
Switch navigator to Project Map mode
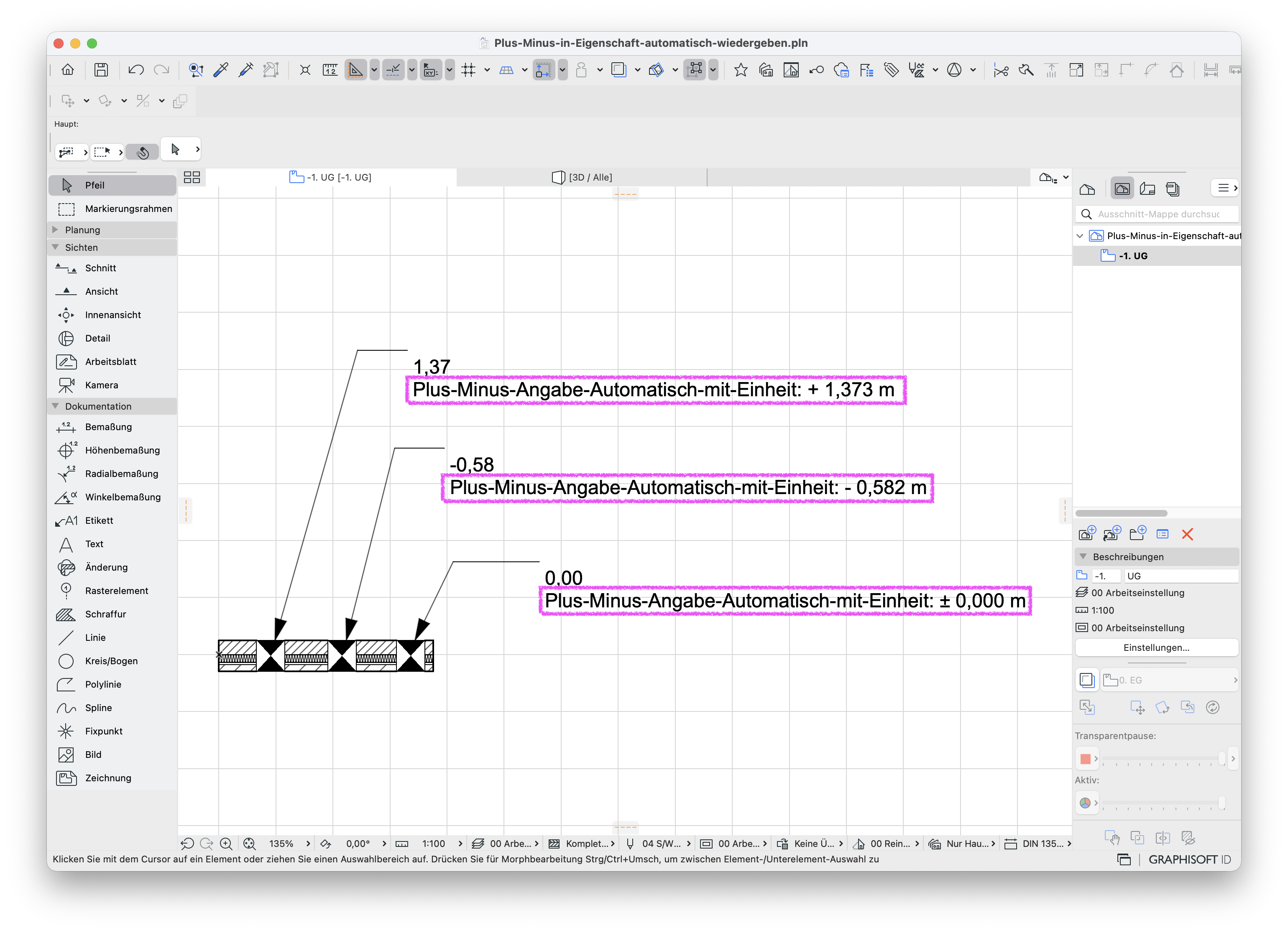[x=1088, y=189]
